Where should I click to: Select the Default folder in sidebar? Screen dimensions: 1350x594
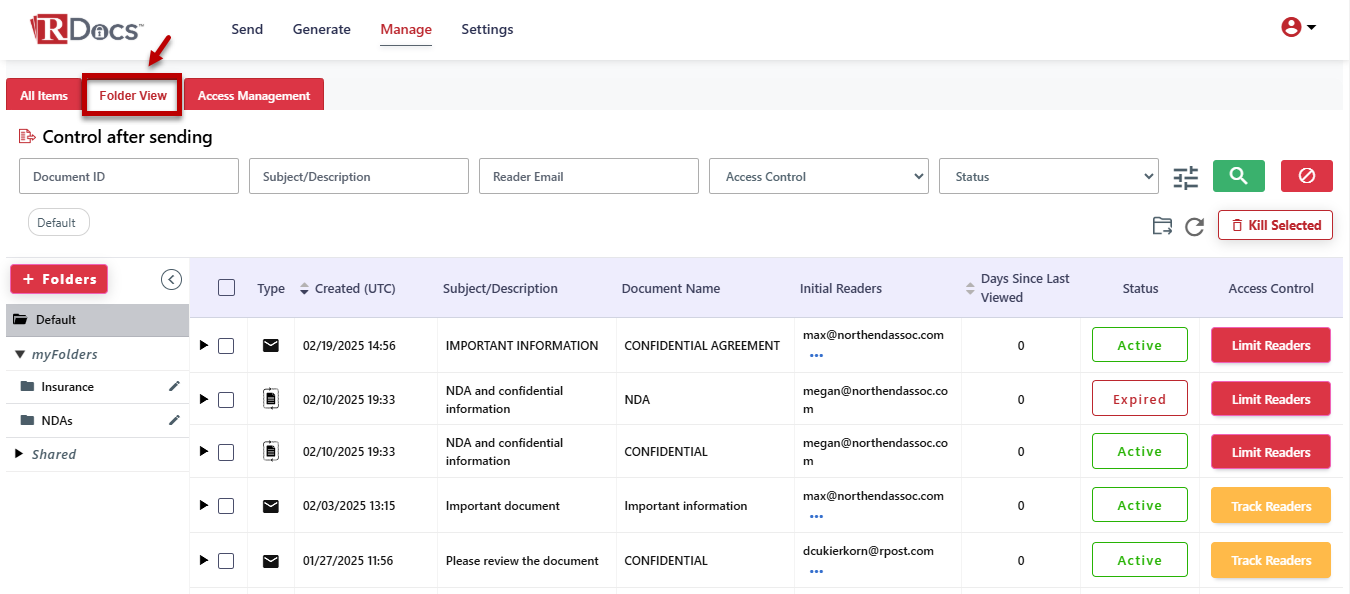97,320
